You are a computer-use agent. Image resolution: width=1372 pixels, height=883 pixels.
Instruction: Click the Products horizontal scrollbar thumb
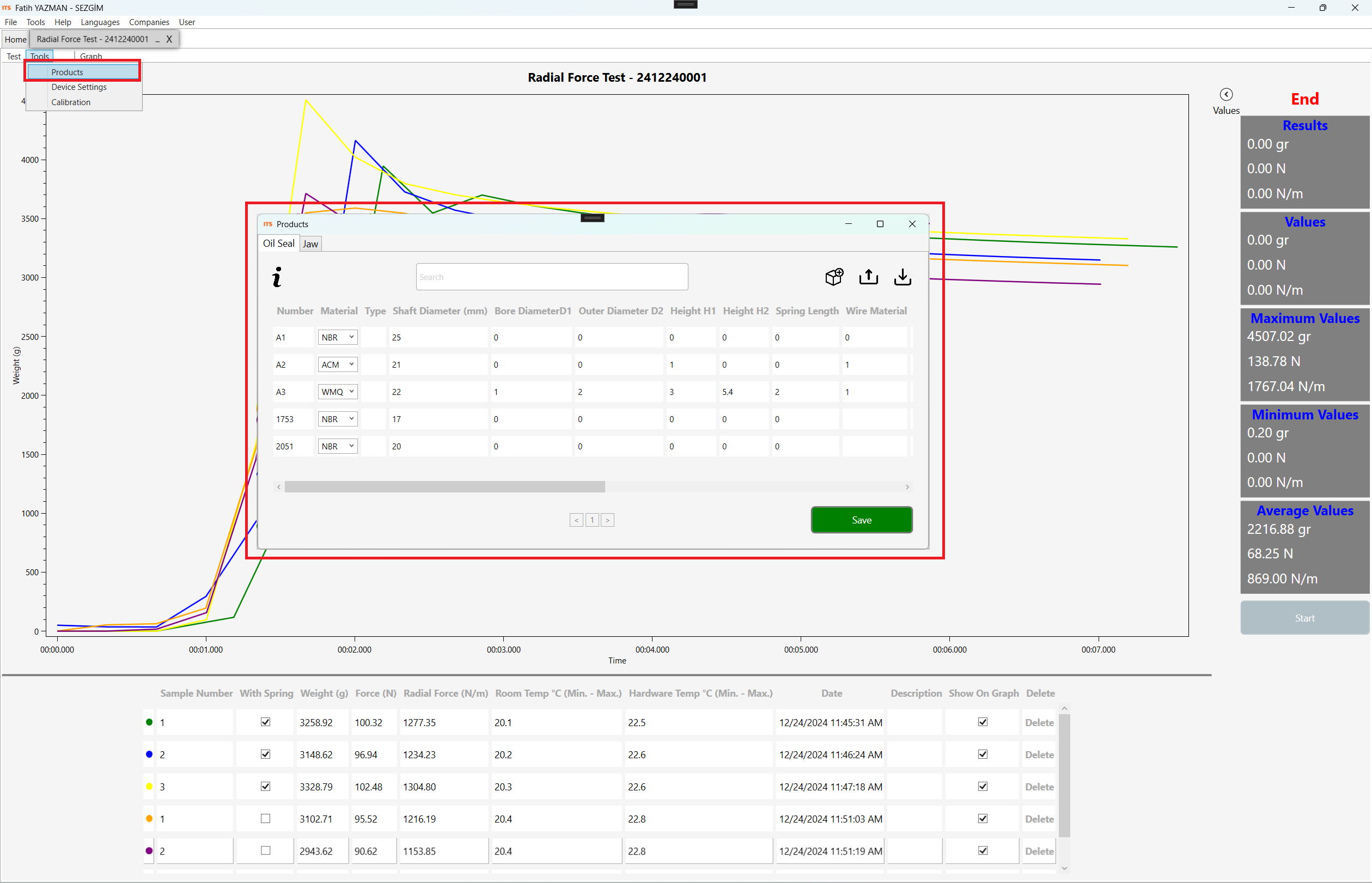click(x=444, y=487)
